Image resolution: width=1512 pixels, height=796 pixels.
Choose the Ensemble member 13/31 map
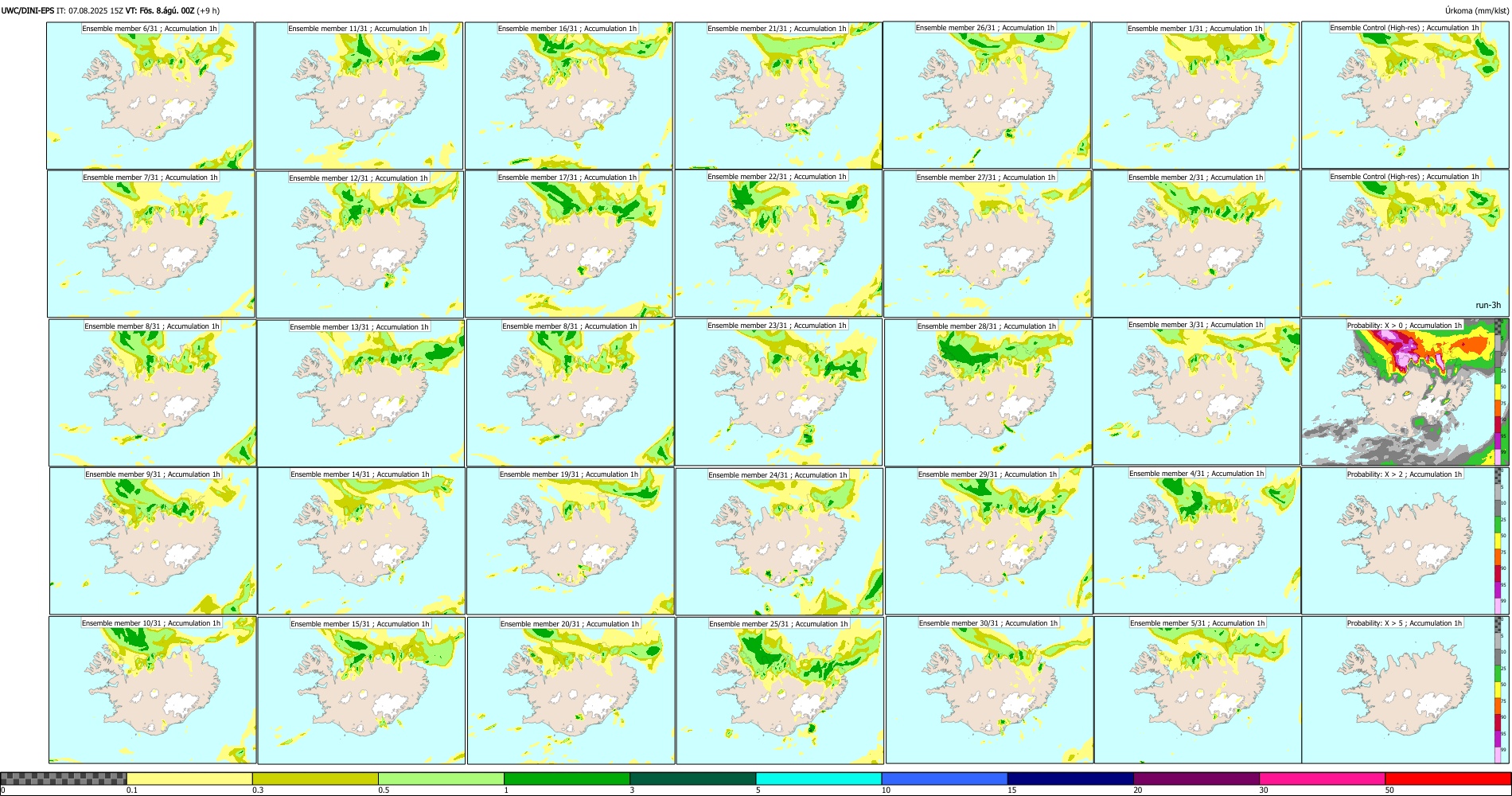[361, 393]
